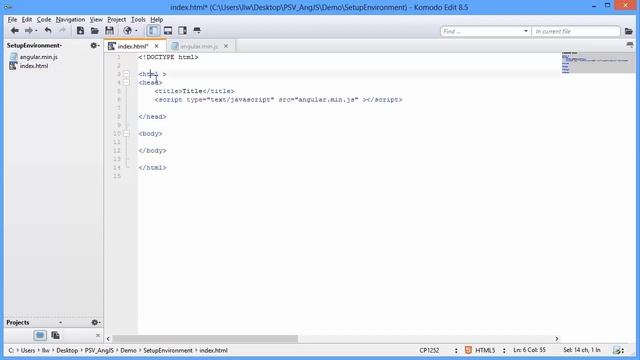The height and width of the screenshot is (360, 640).
Task: Open the Find field history dropdown arrow
Action: click(x=526, y=31)
